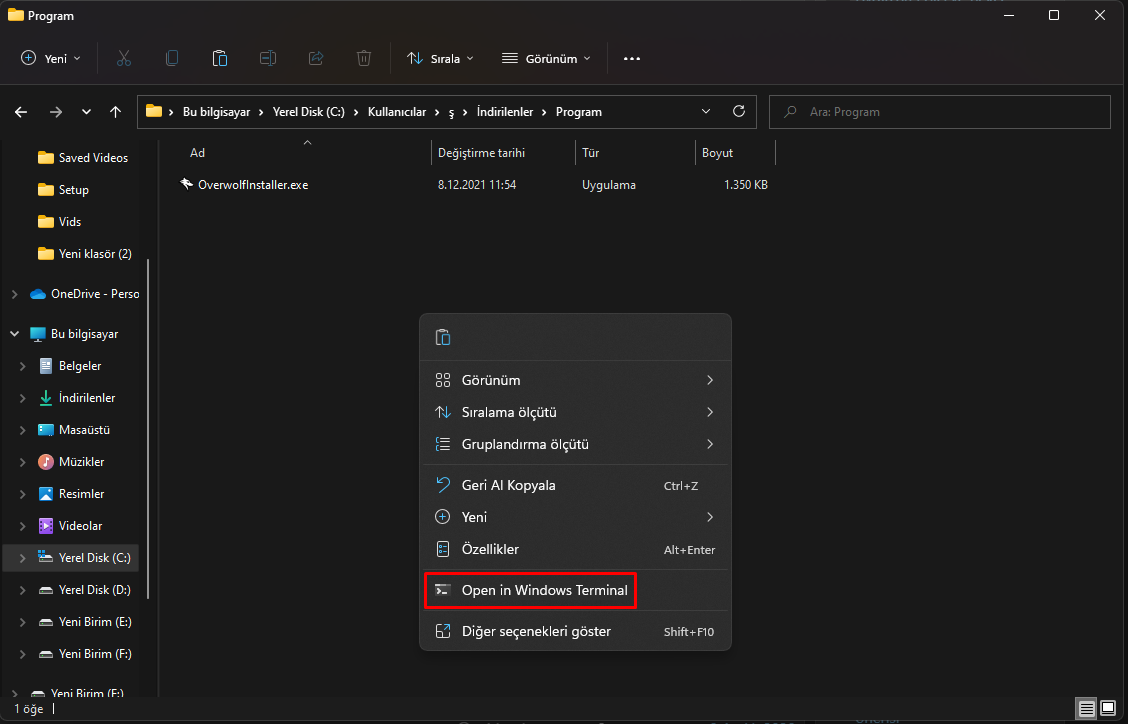Click the Cut scissors icon in toolbar
The image size is (1128, 724).
click(x=124, y=58)
